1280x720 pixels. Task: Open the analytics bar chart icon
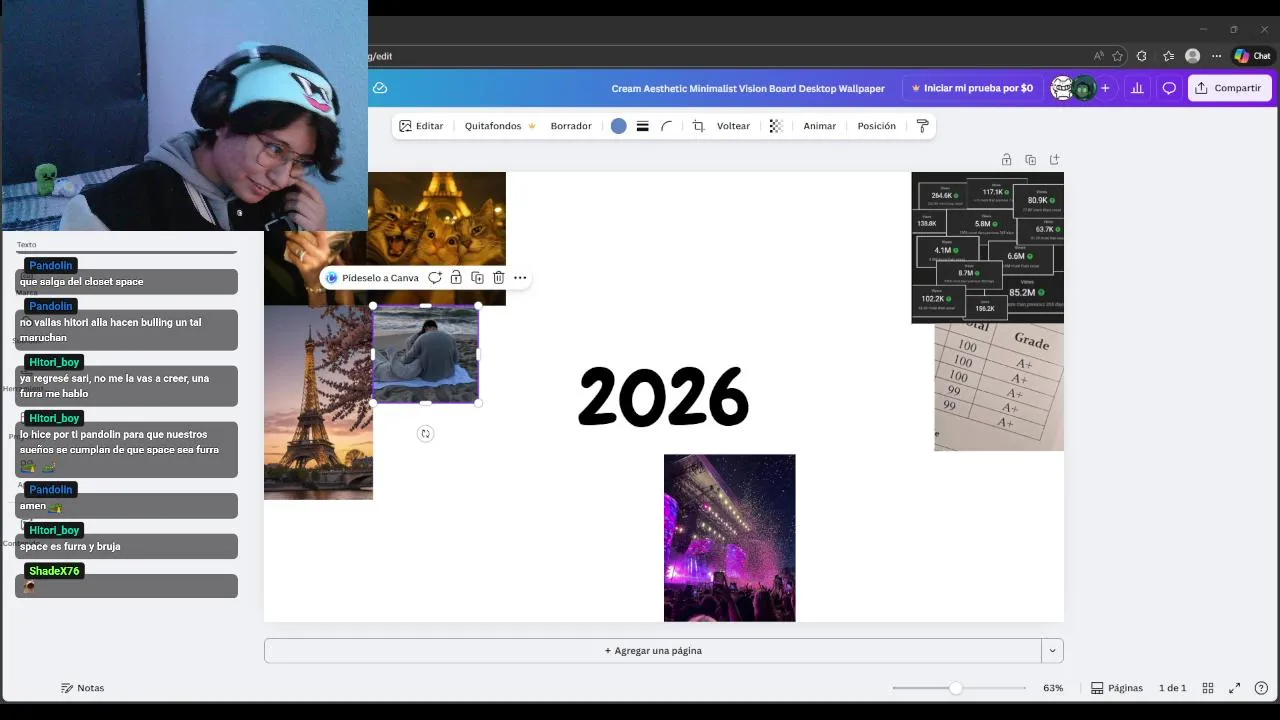(1137, 88)
